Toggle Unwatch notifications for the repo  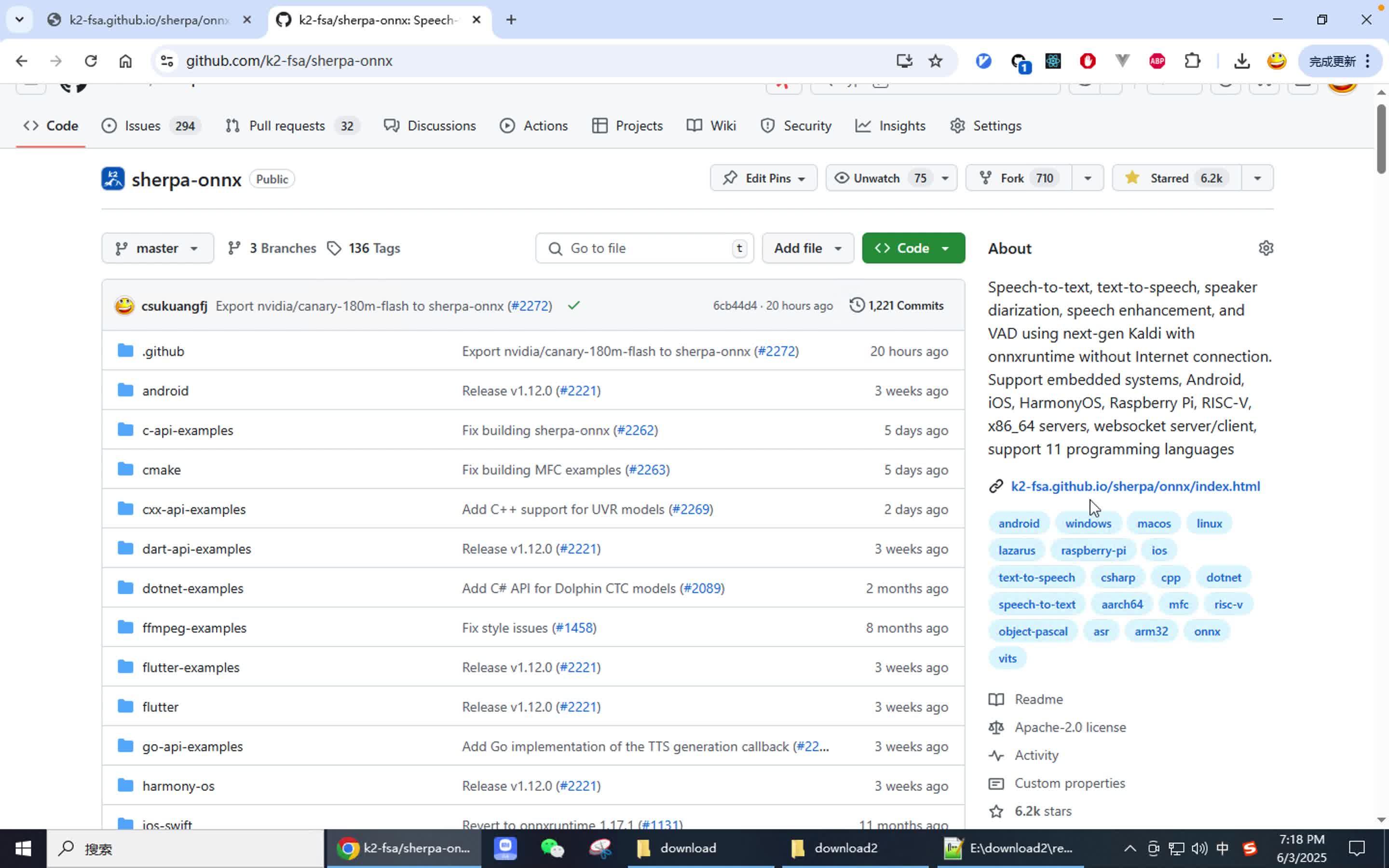[876, 178]
